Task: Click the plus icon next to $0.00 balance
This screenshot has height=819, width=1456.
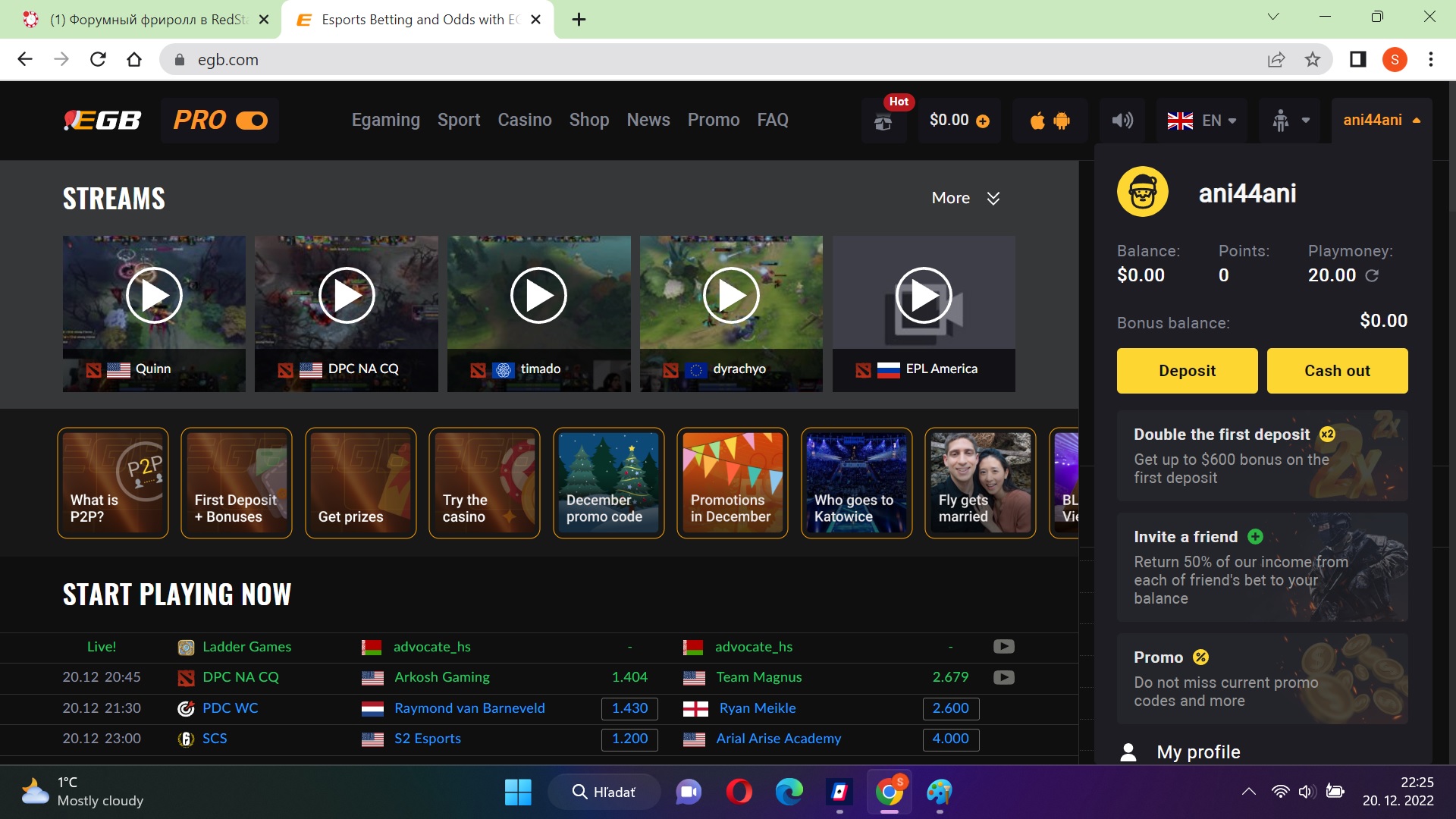Action: (x=983, y=121)
